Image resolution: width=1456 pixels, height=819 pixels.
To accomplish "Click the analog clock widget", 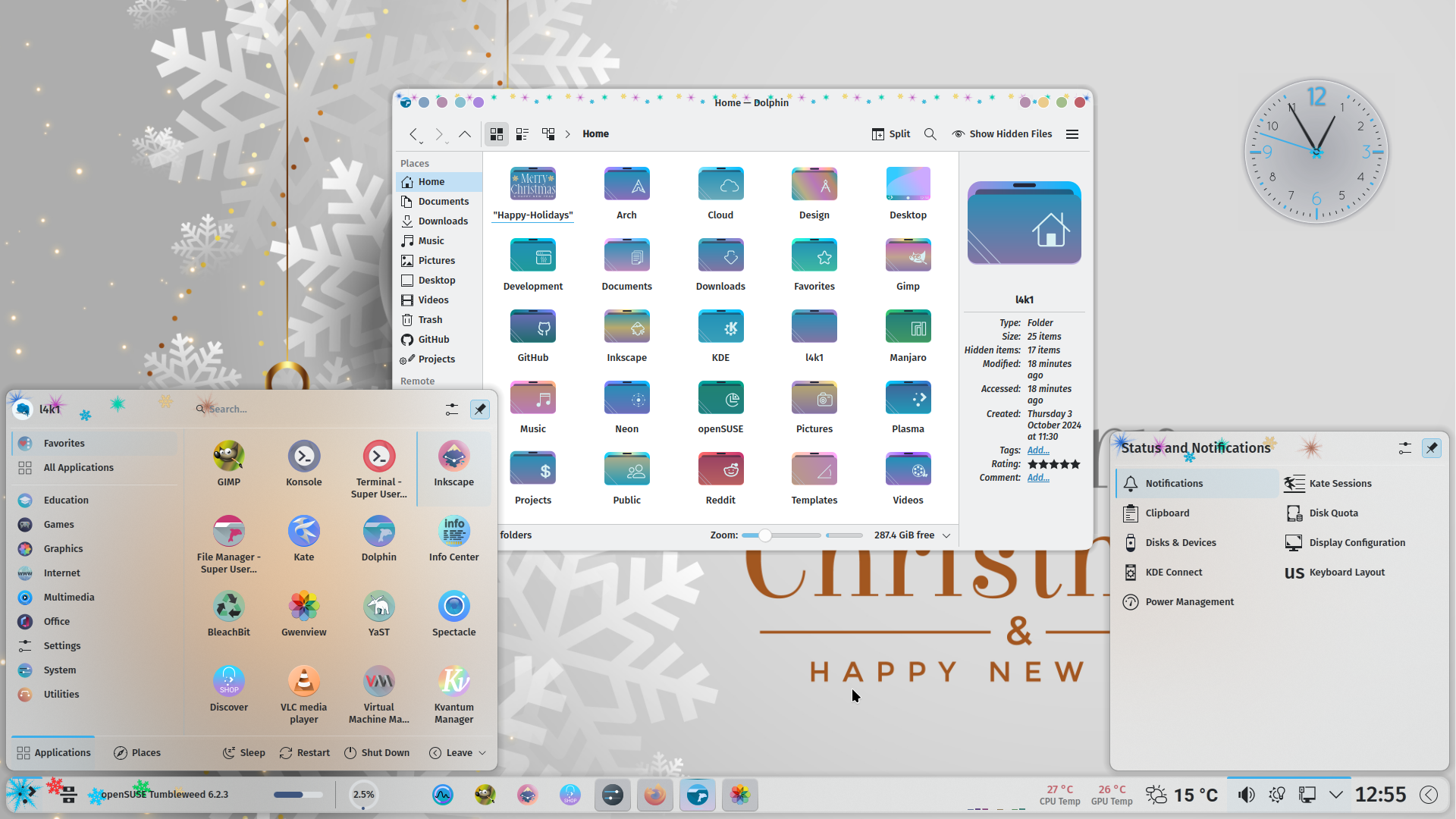I will (x=1316, y=152).
